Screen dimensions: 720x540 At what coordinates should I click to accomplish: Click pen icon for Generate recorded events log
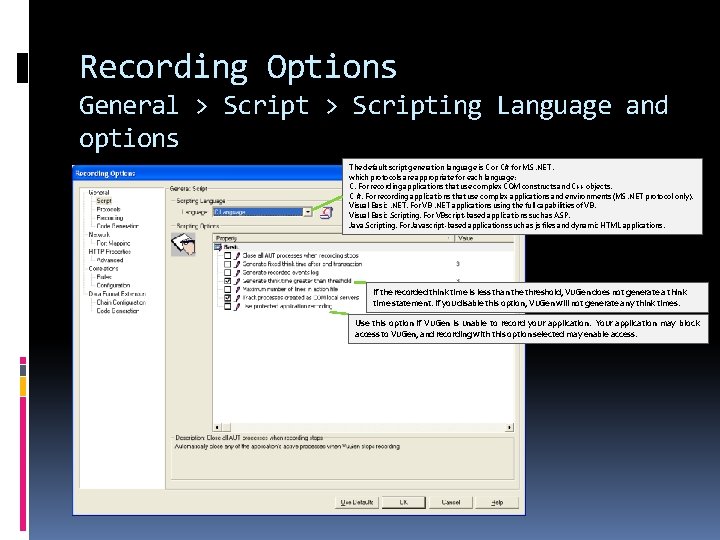tap(237, 273)
